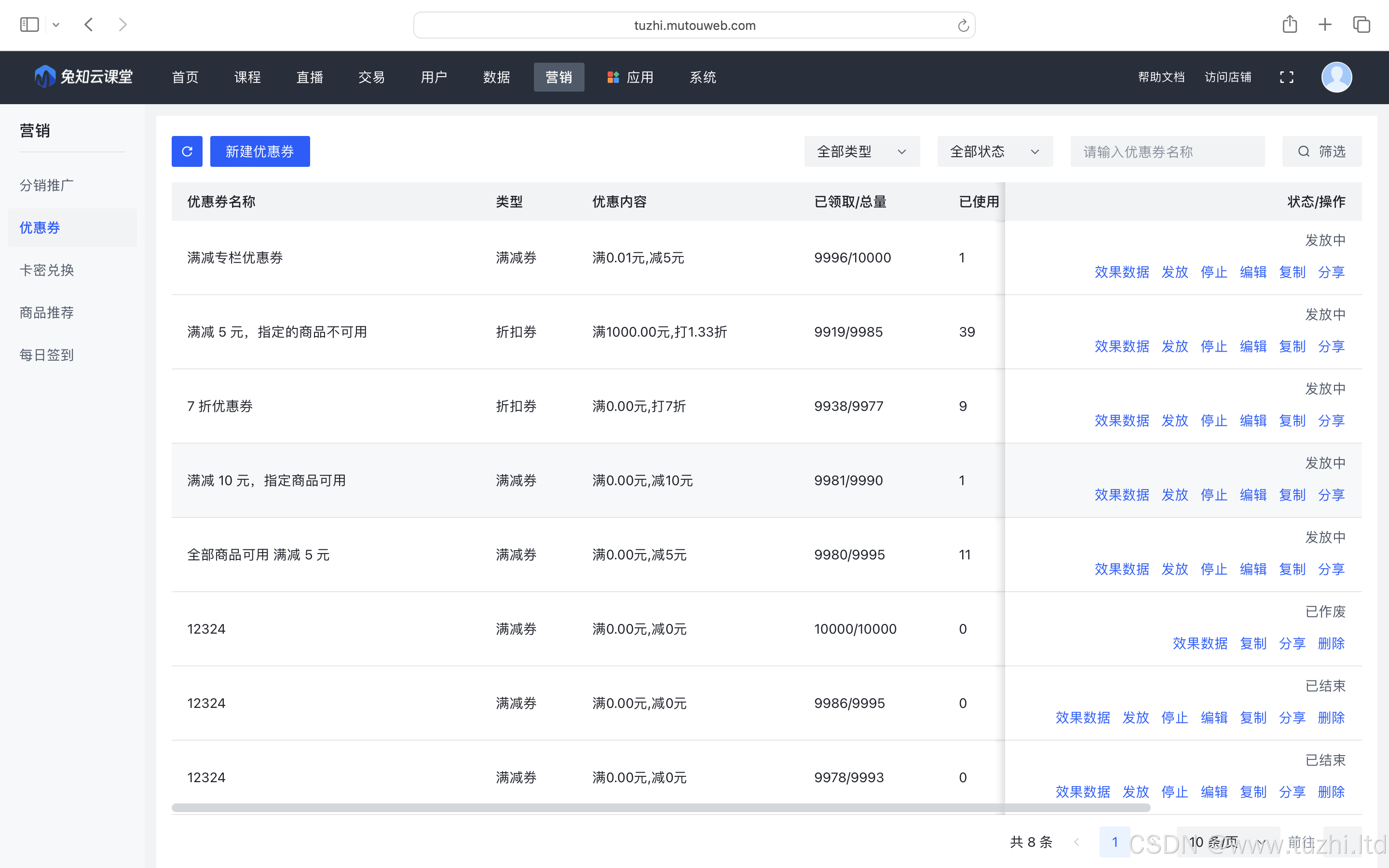Open new tab with plus icon

[x=1325, y=25]
